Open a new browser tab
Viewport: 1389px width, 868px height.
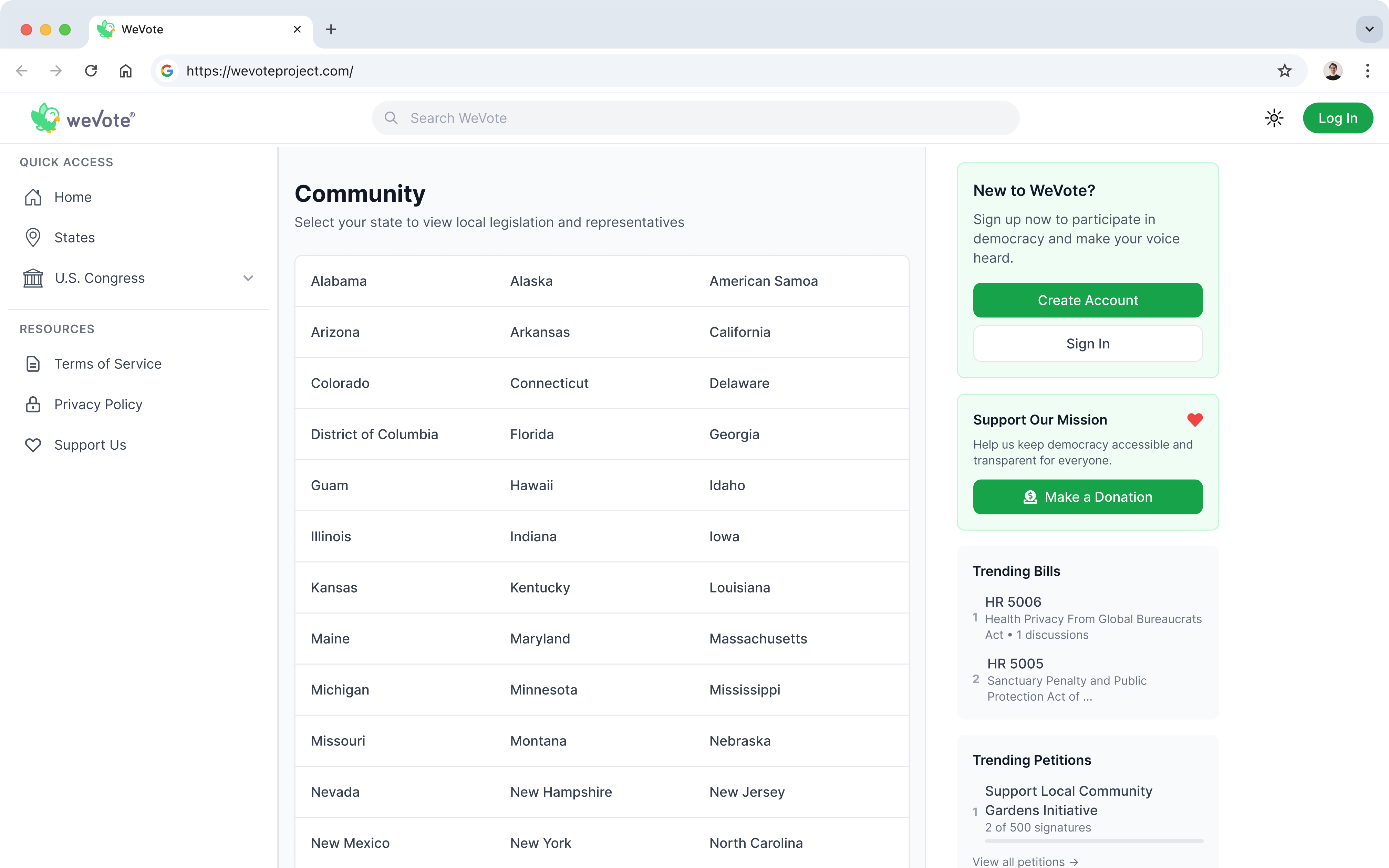[331, 29]
